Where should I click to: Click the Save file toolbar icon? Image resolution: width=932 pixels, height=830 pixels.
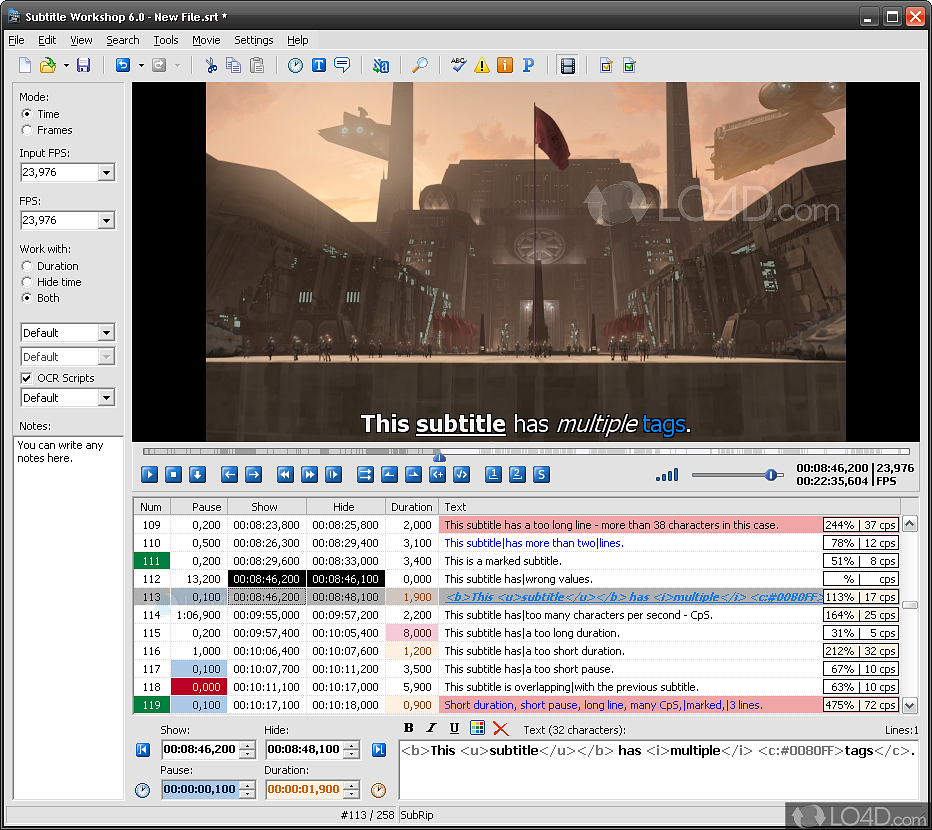click(83, 66)
